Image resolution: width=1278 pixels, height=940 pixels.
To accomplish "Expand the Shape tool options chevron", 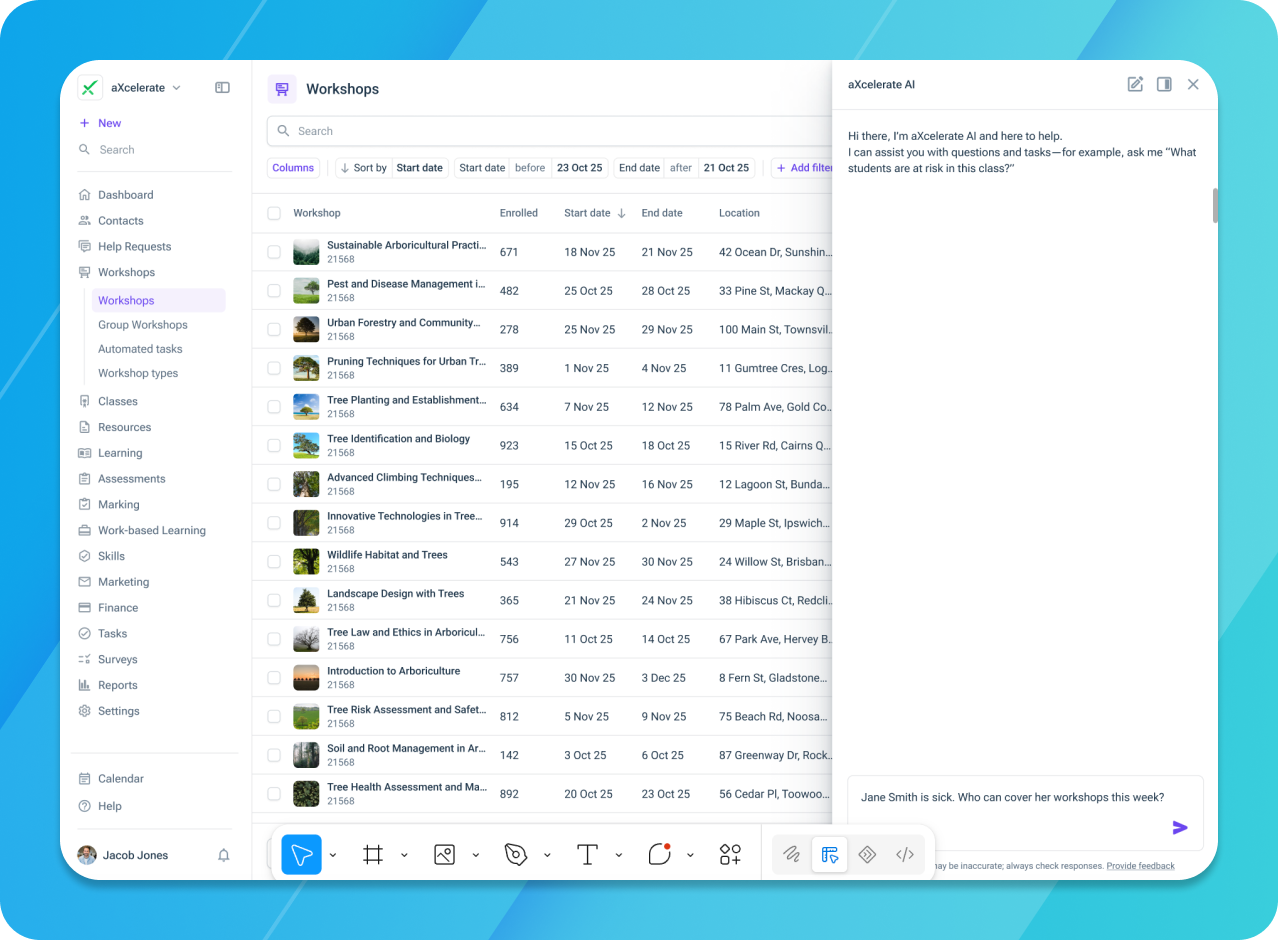I will click(690, 855).
